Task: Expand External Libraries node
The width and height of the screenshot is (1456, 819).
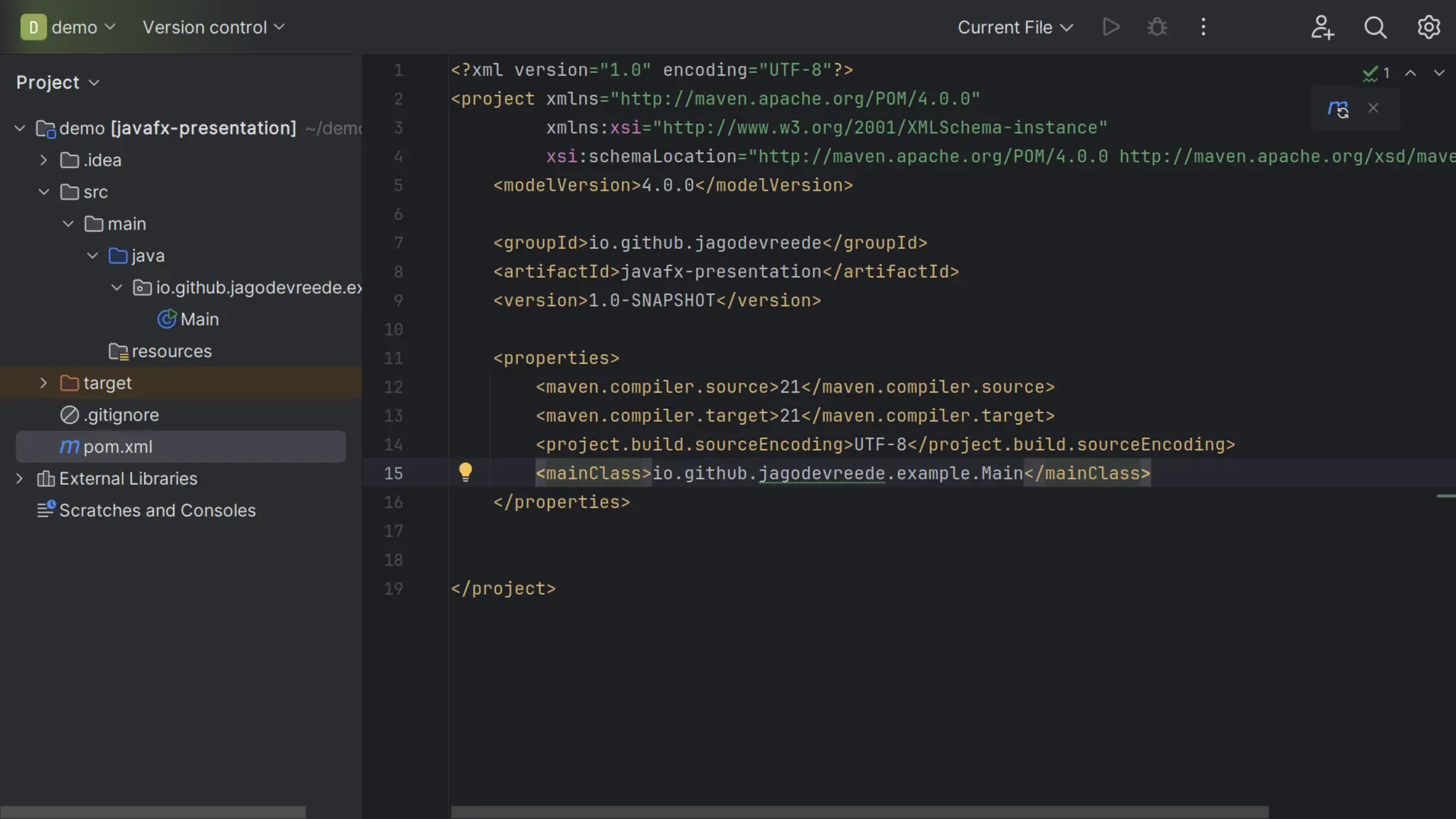Action: tap(19, 478)
